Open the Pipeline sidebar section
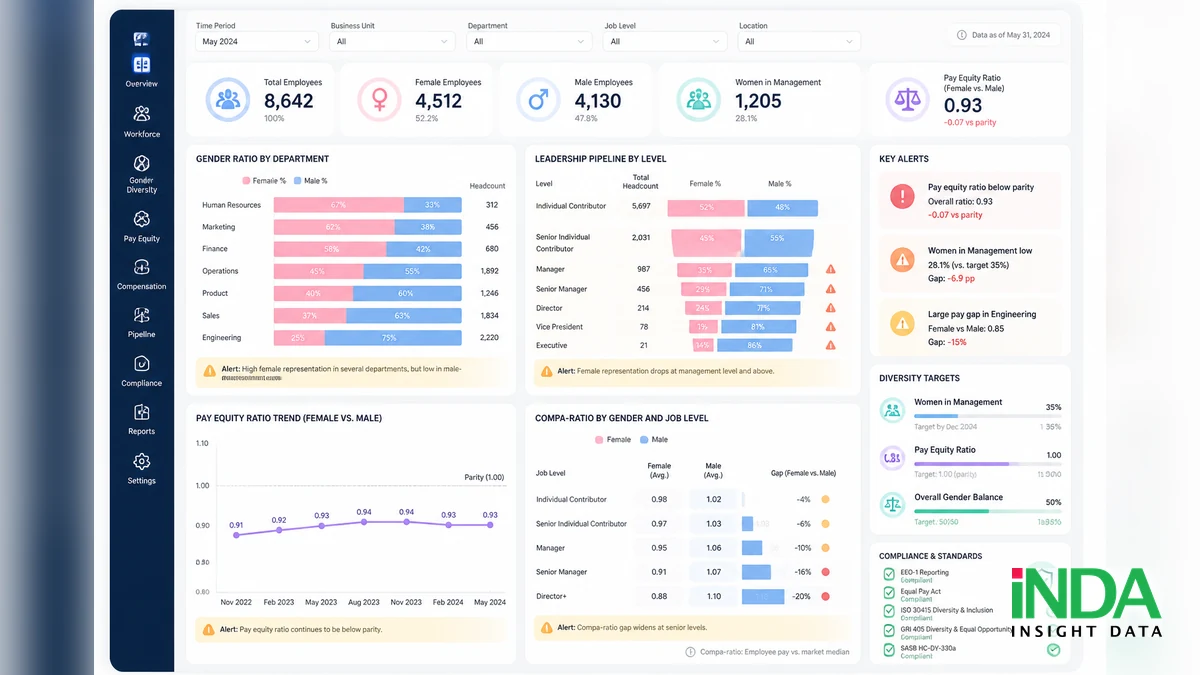This screenshot has width=1200, height=675. point(141,322)
